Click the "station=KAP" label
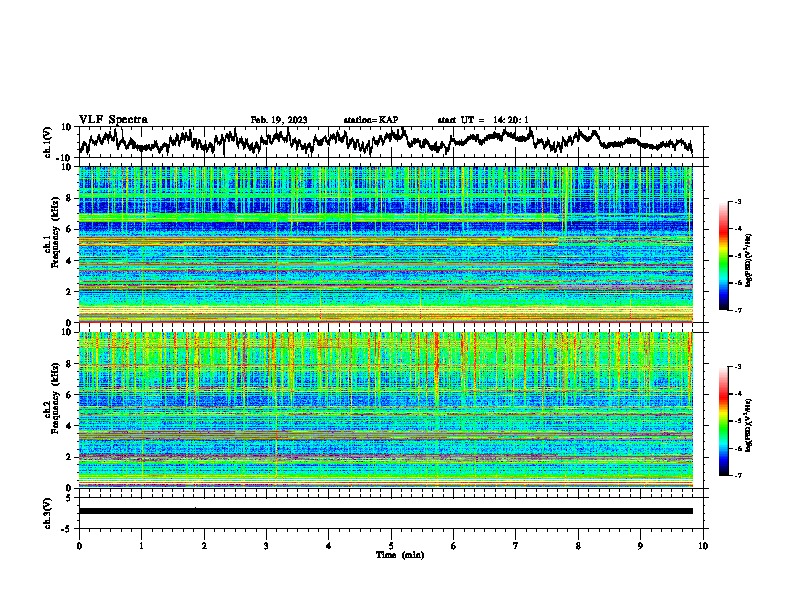792x612 pixels. point(371,120)
